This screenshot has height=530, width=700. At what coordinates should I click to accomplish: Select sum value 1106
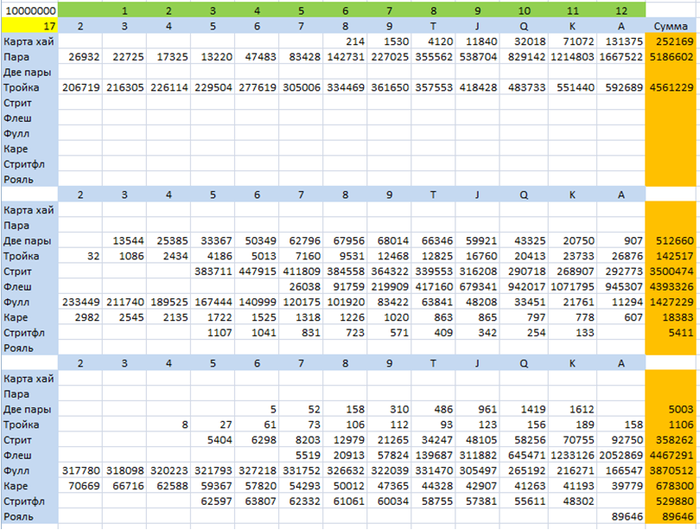click(x=671, y=425)
